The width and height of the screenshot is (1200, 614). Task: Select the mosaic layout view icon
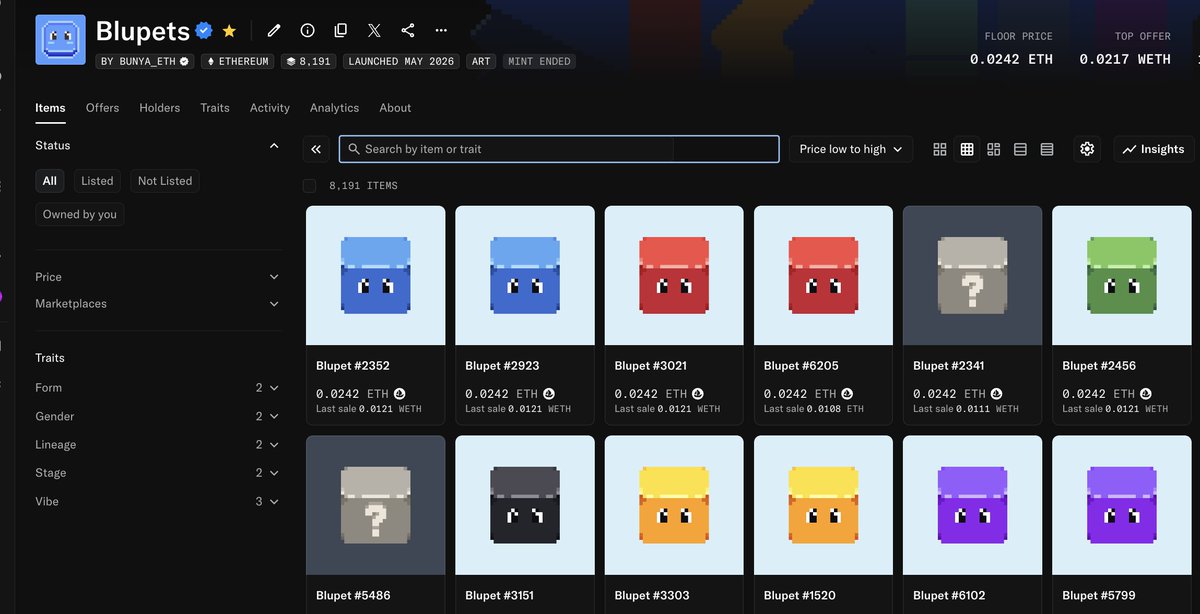click(993, 149)
